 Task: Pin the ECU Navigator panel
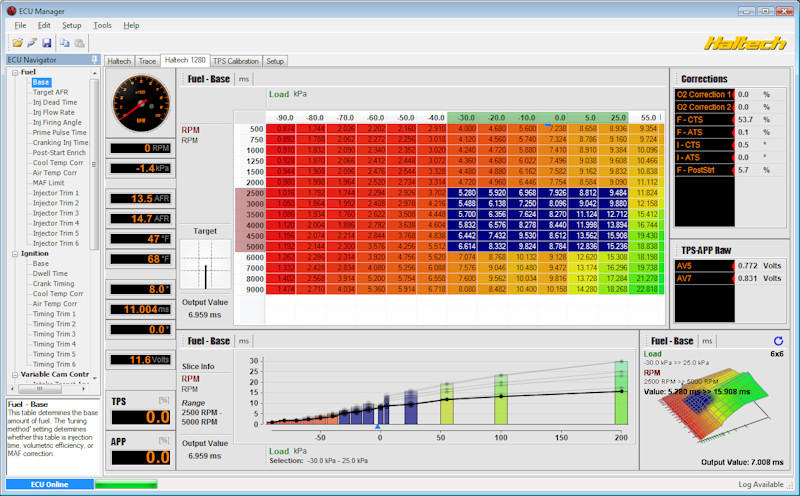(x=94, y=60)
